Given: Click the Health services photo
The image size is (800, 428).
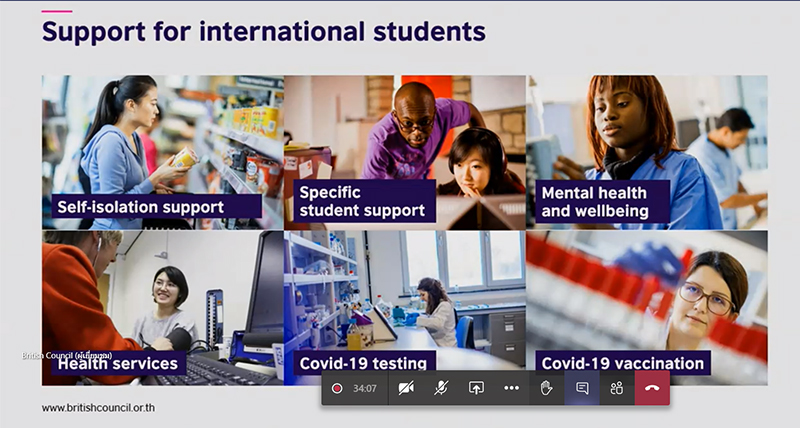Looking at the screenshot, I should [162, 308].
